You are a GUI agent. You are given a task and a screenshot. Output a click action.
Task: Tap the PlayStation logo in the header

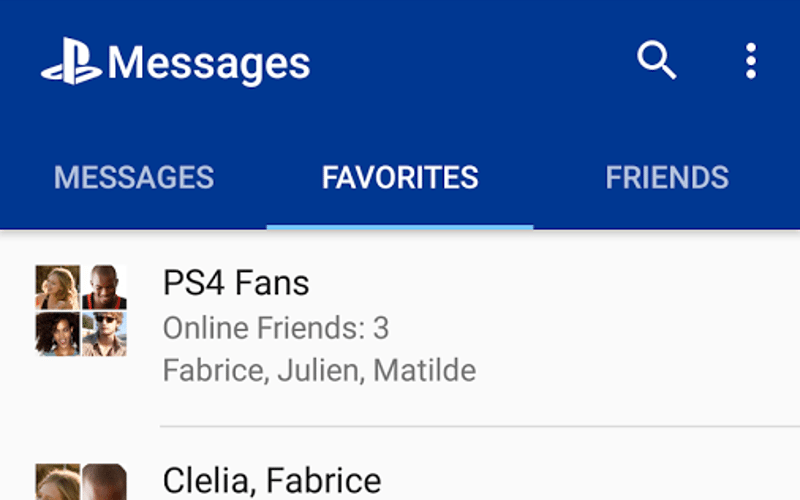[x=70, y=64]
